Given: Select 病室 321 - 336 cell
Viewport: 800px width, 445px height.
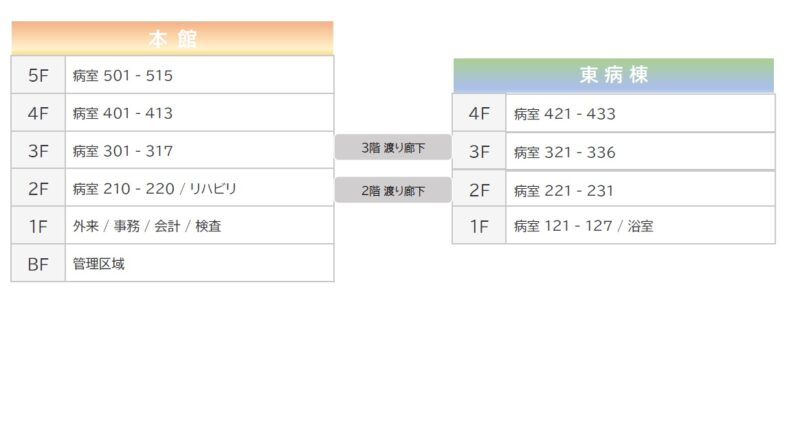Looking at the screenshot, I should click(x=640, y=152).
